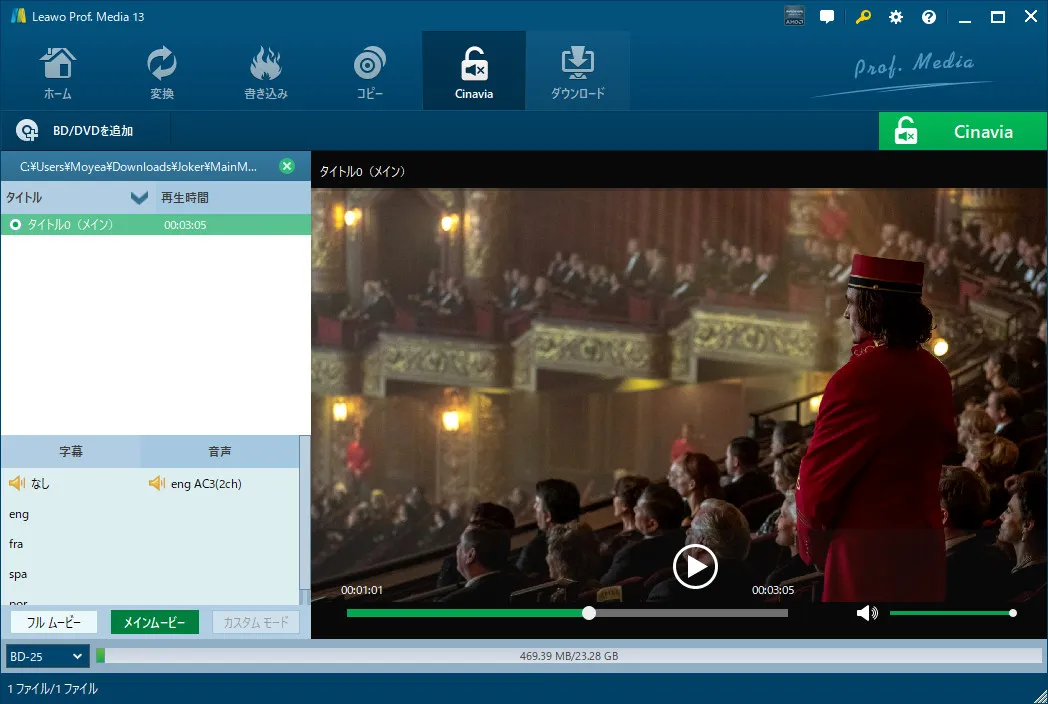Click the 00:03:05 duration cell
Image resolution: width=1048 pixels, height=704 pixels.
pyautogui.click(x=185, y=225)
